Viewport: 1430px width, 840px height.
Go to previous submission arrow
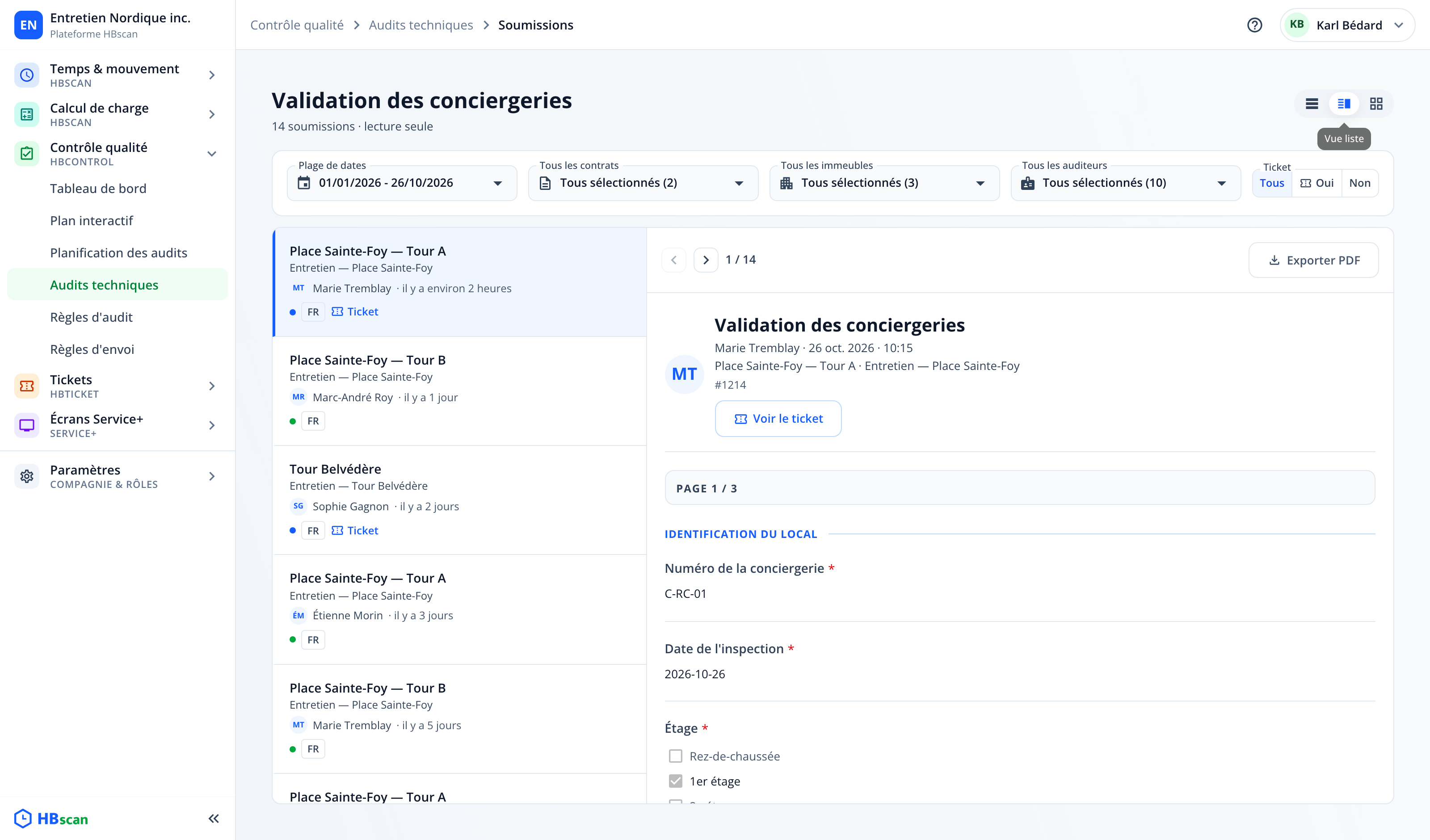(673, 260)
